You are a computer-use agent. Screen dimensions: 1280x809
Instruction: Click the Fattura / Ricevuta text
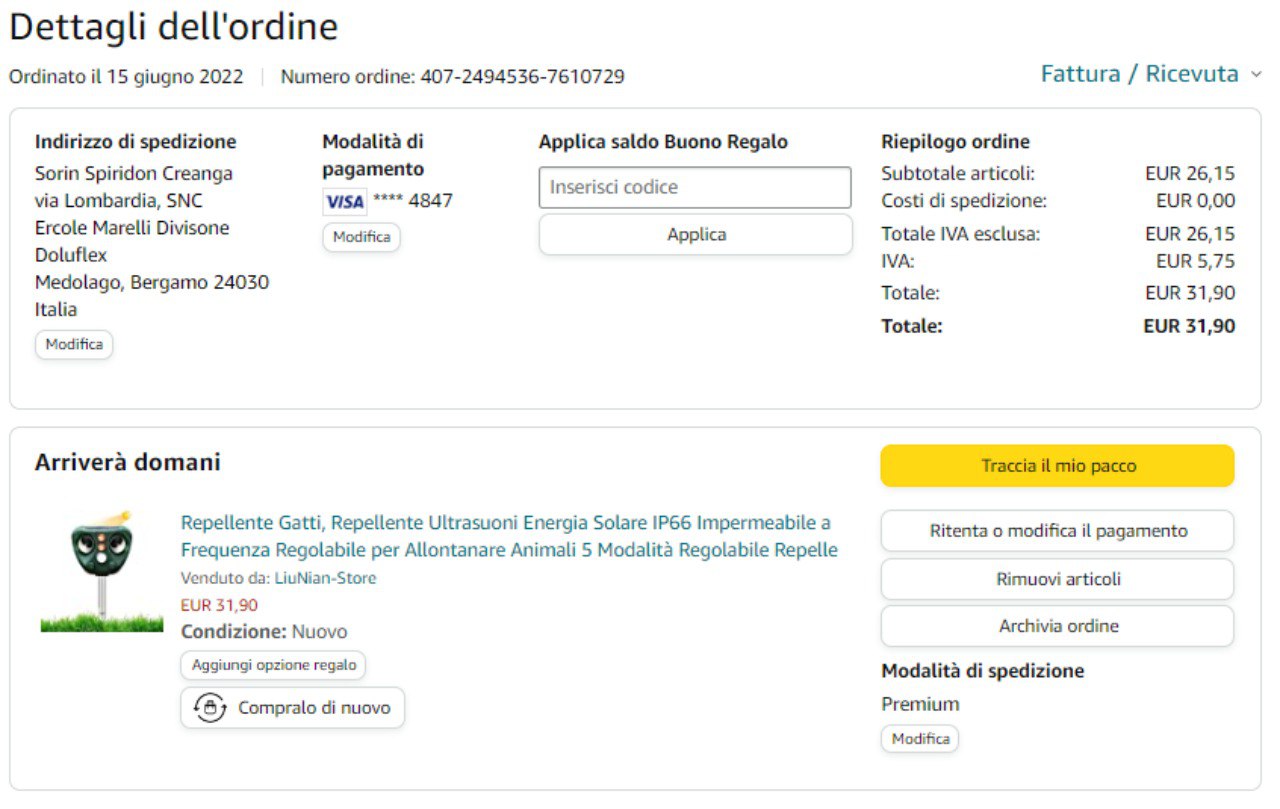point(1139,74)
